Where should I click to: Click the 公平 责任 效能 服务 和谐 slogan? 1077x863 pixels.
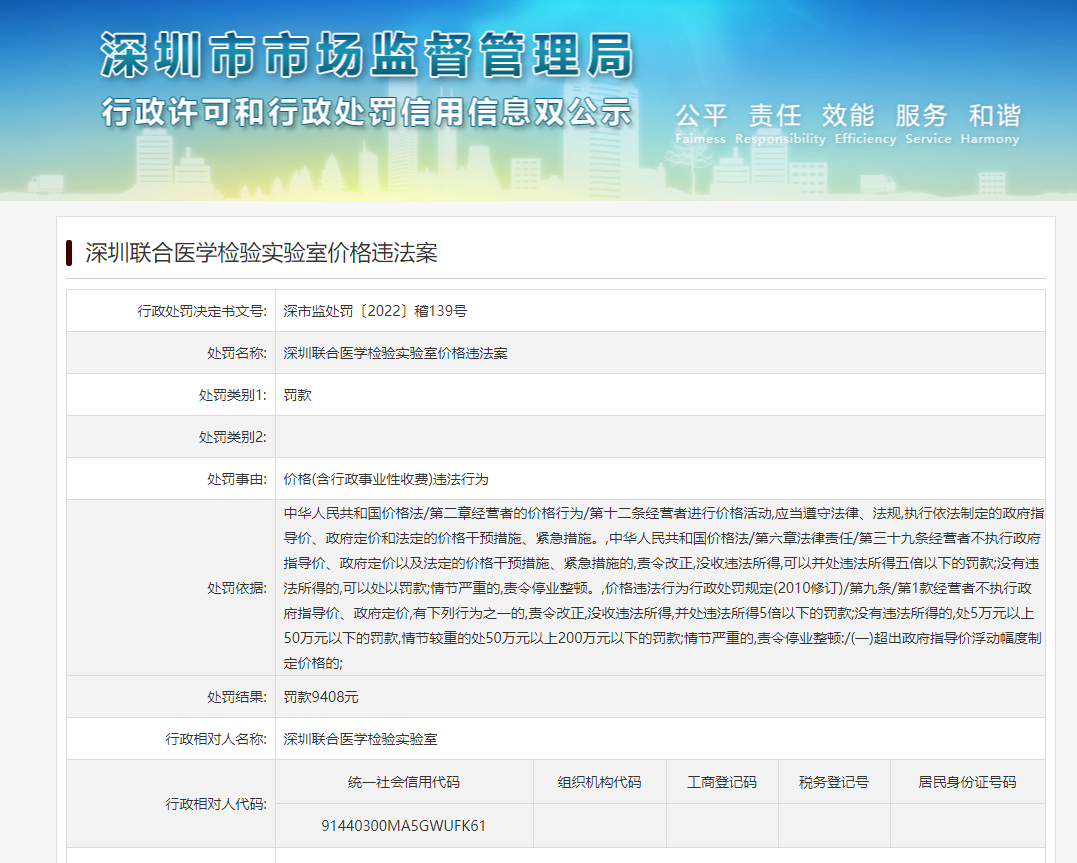(x=847, y=116)
